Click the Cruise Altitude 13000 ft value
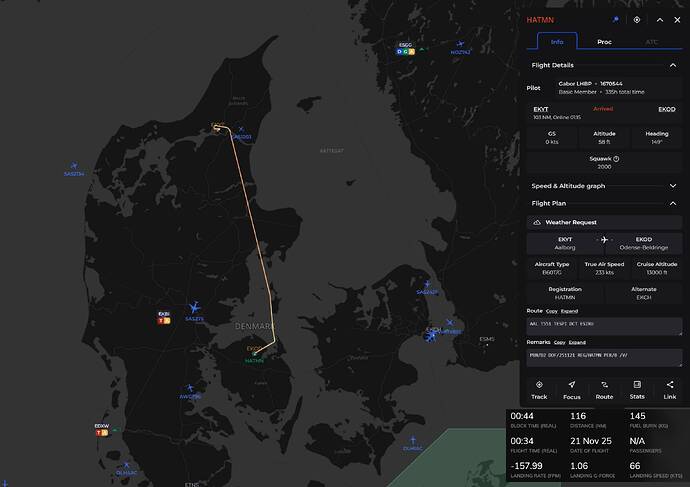 [x=657, y=273]
